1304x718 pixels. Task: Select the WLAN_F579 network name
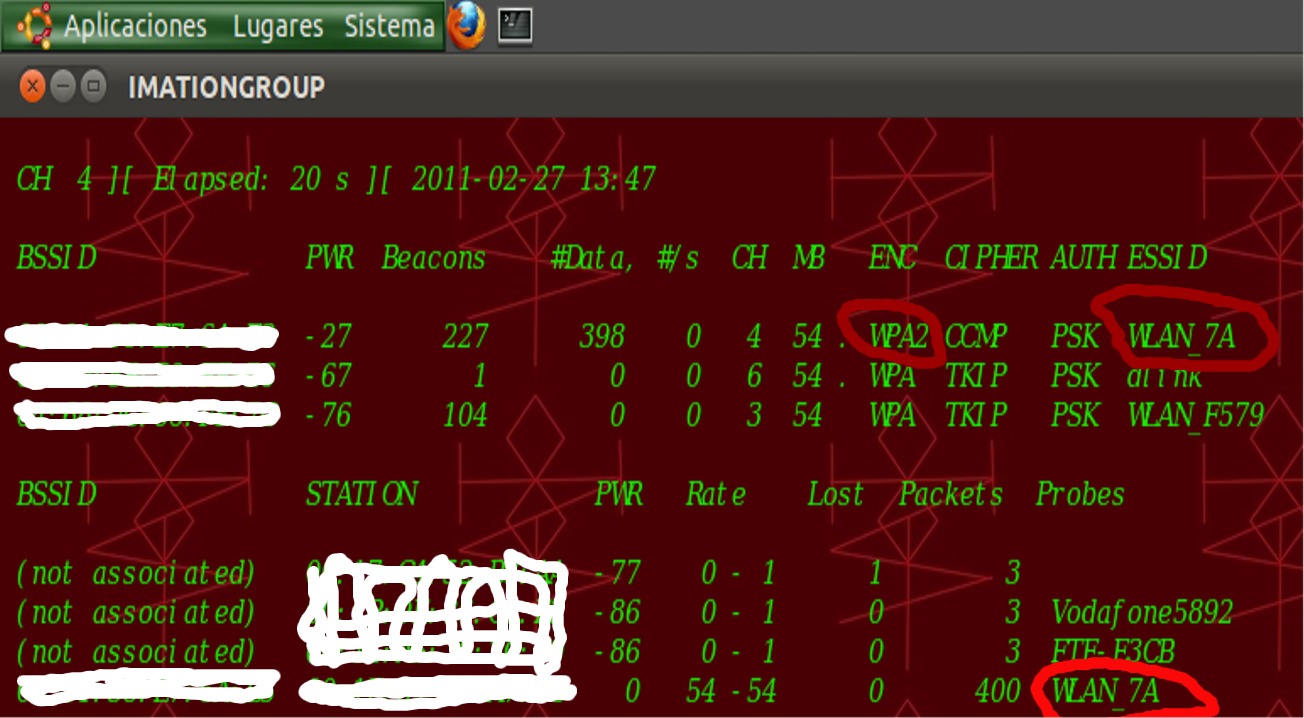pyautogui.click(x=1195, y=414)
